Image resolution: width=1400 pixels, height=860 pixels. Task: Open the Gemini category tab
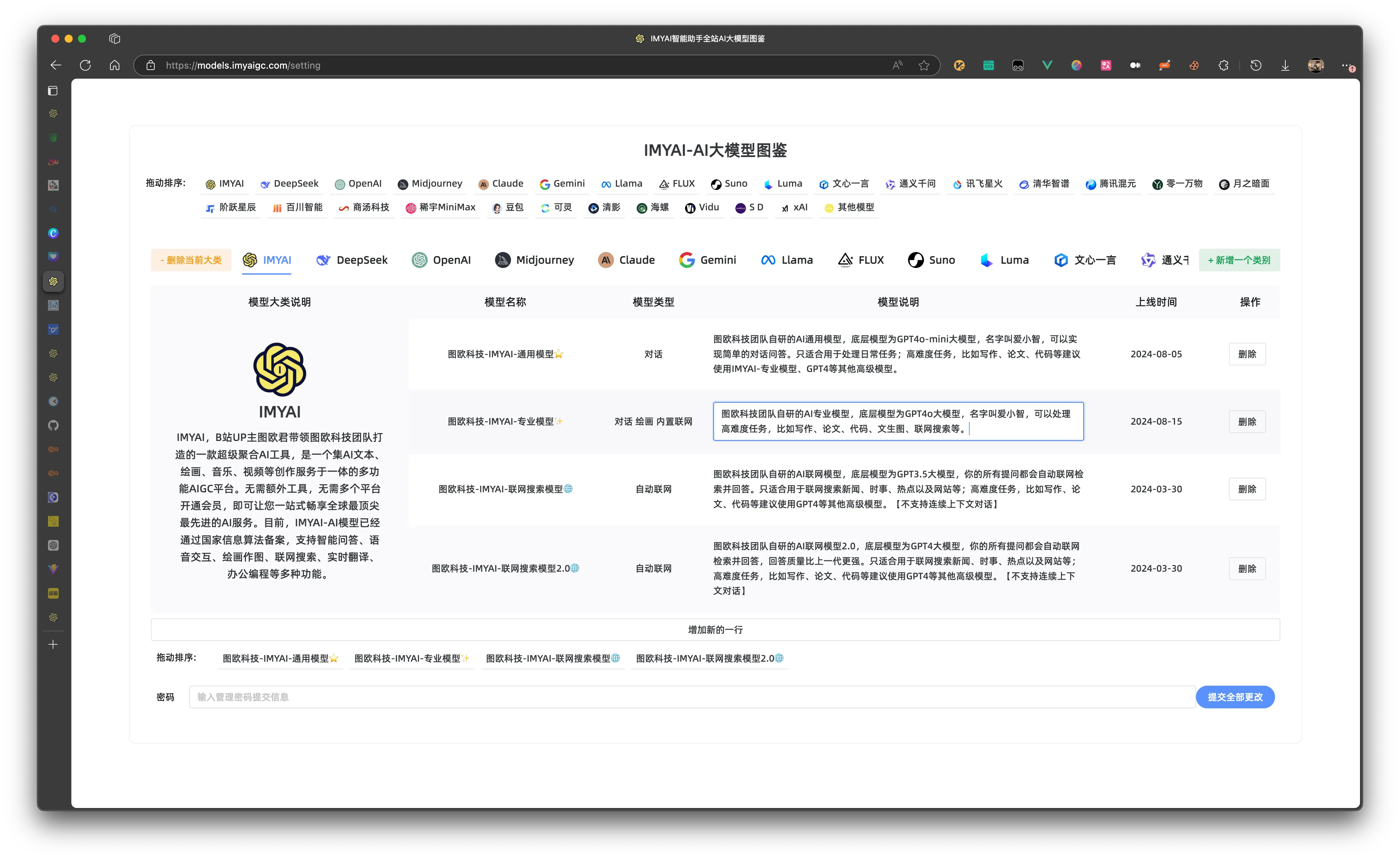(707, 260)
